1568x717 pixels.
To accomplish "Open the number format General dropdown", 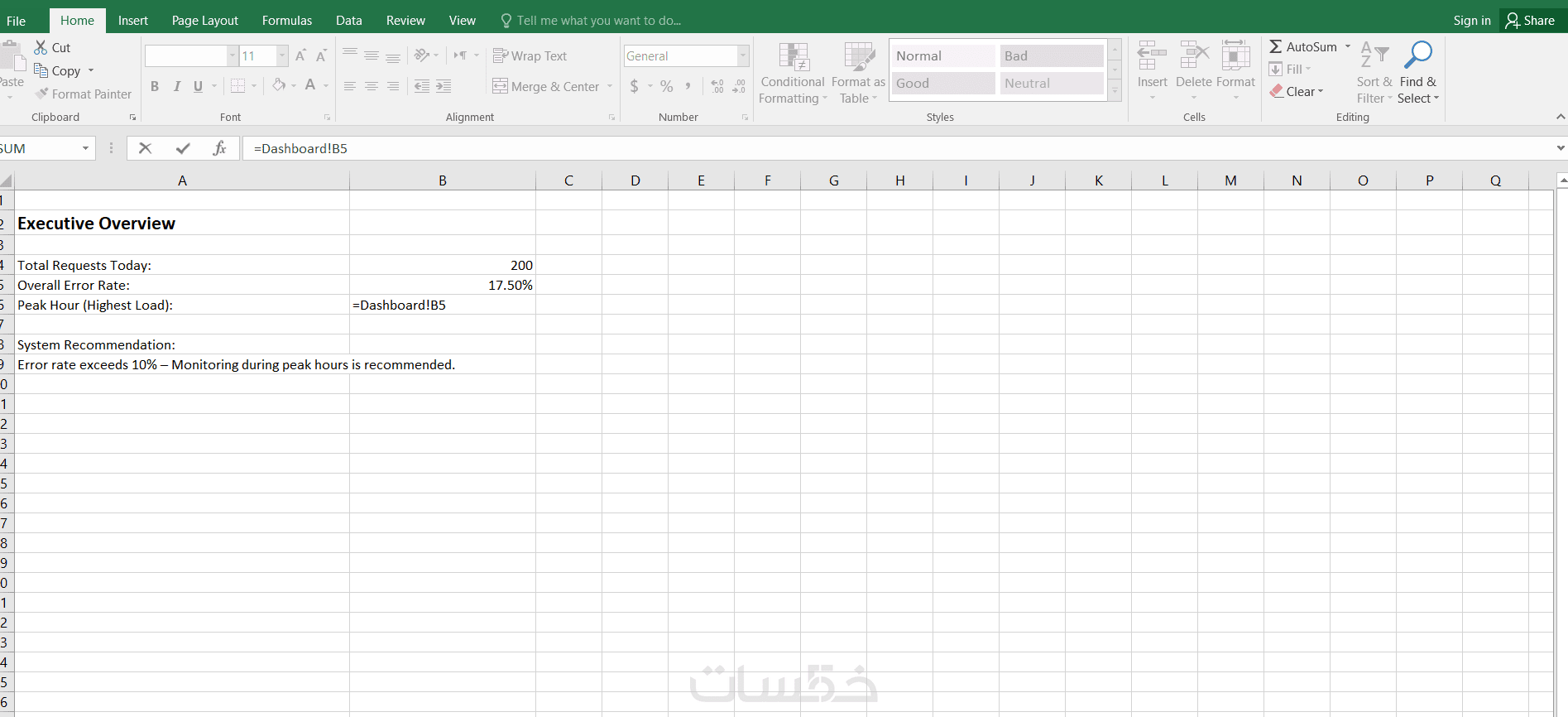I will (743, 55).
